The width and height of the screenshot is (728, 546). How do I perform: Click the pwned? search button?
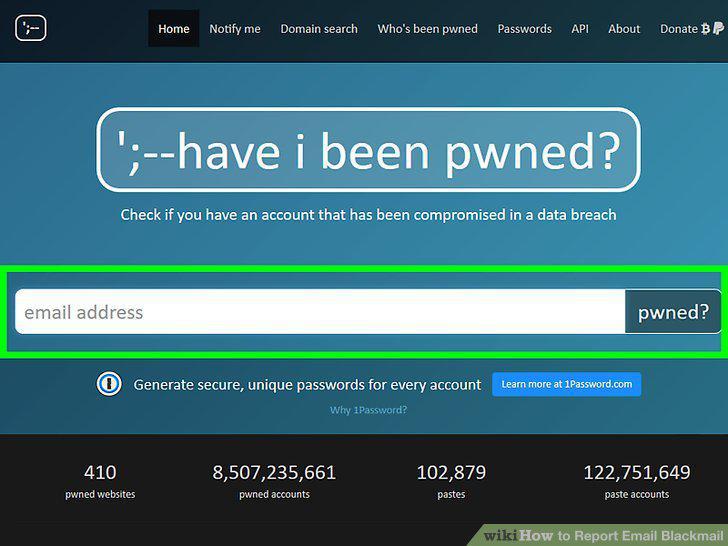click(x=673, y=312)
